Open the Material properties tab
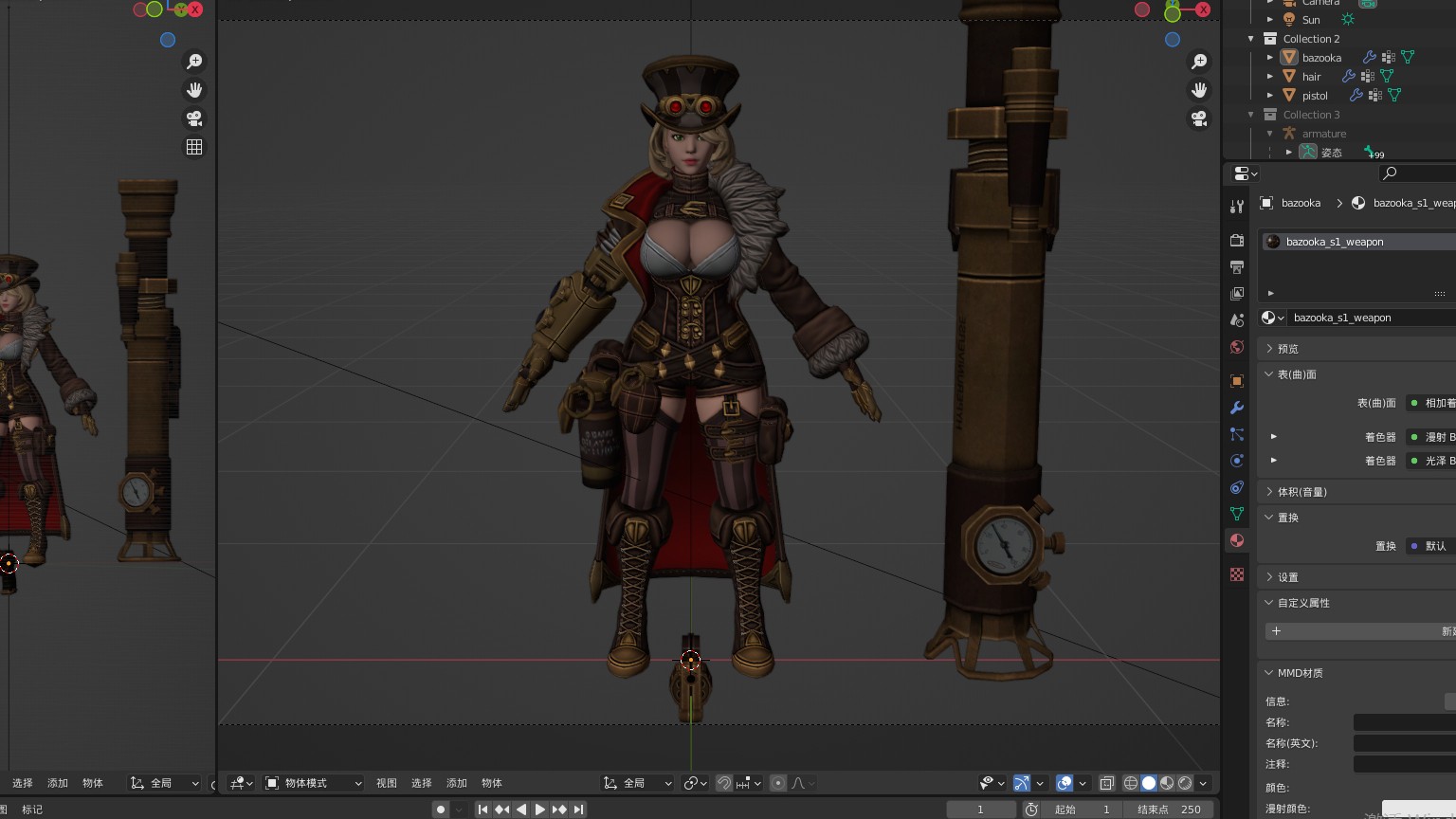Screen dimensions: 1456x819 pyautogui.click(x=1237, y=540)
